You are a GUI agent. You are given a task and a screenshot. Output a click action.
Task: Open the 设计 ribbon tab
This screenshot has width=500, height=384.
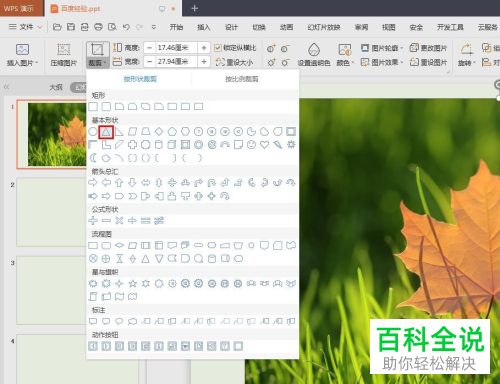[231, 27]
